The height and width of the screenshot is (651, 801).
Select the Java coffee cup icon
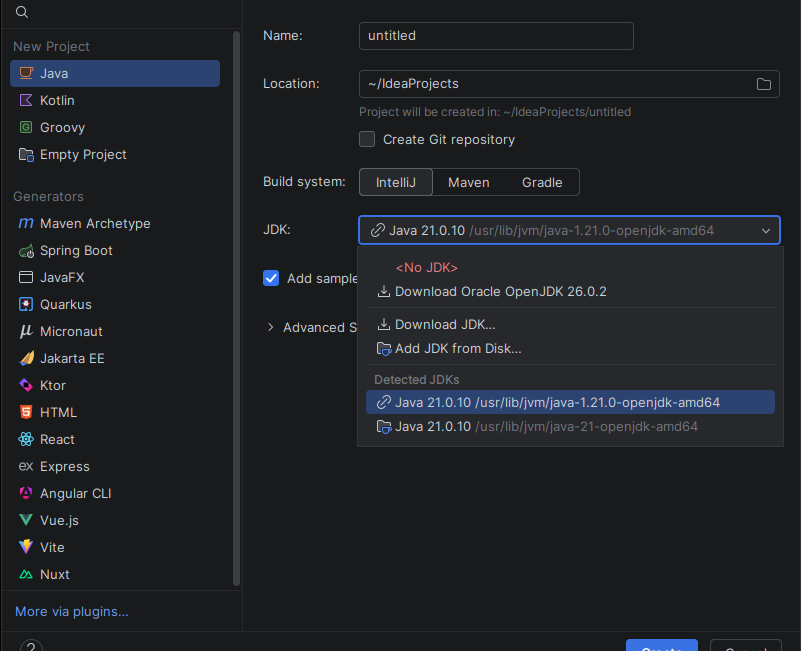click(x=26, y=73)
